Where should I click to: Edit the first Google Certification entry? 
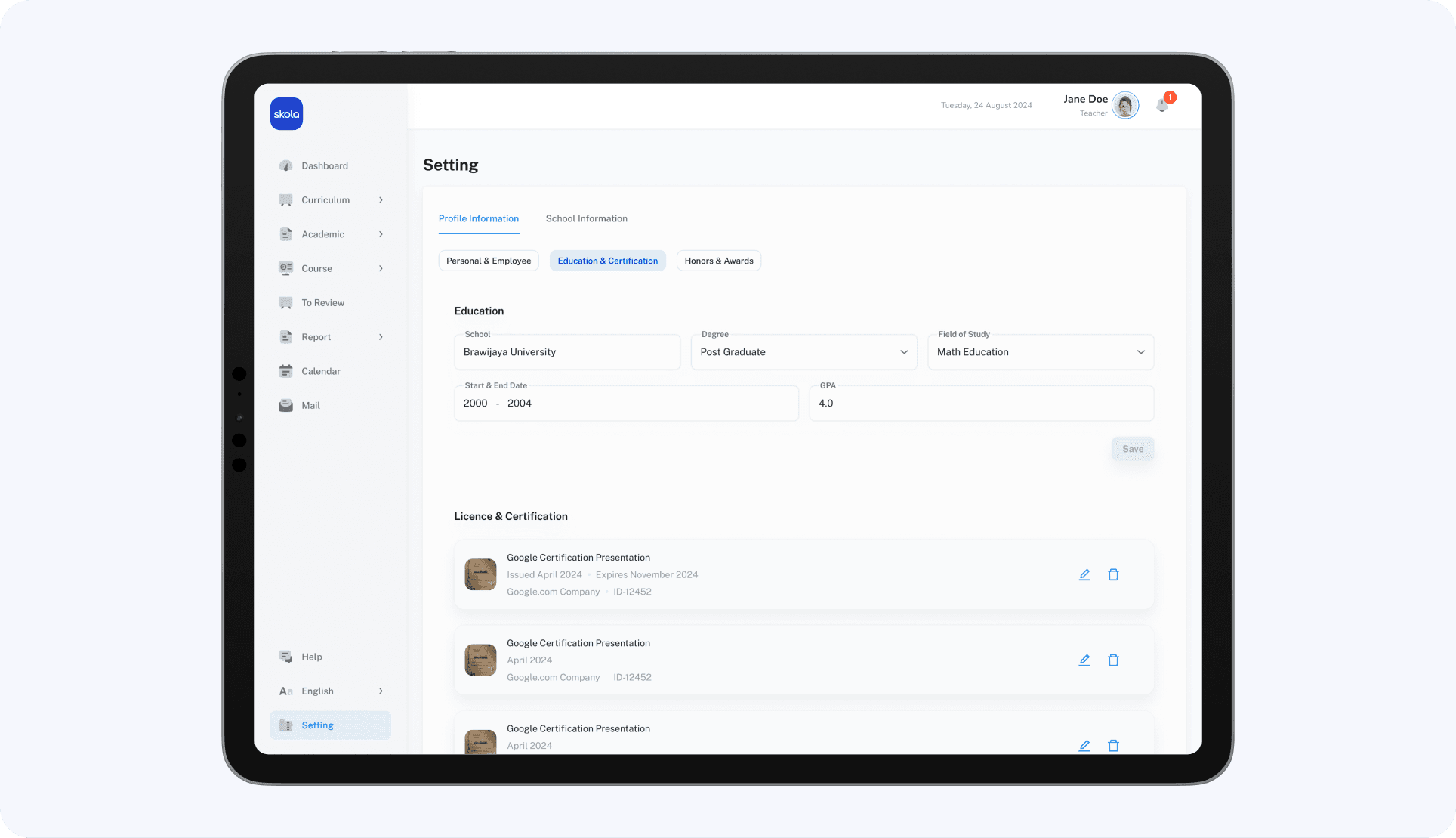[1084, 574]
